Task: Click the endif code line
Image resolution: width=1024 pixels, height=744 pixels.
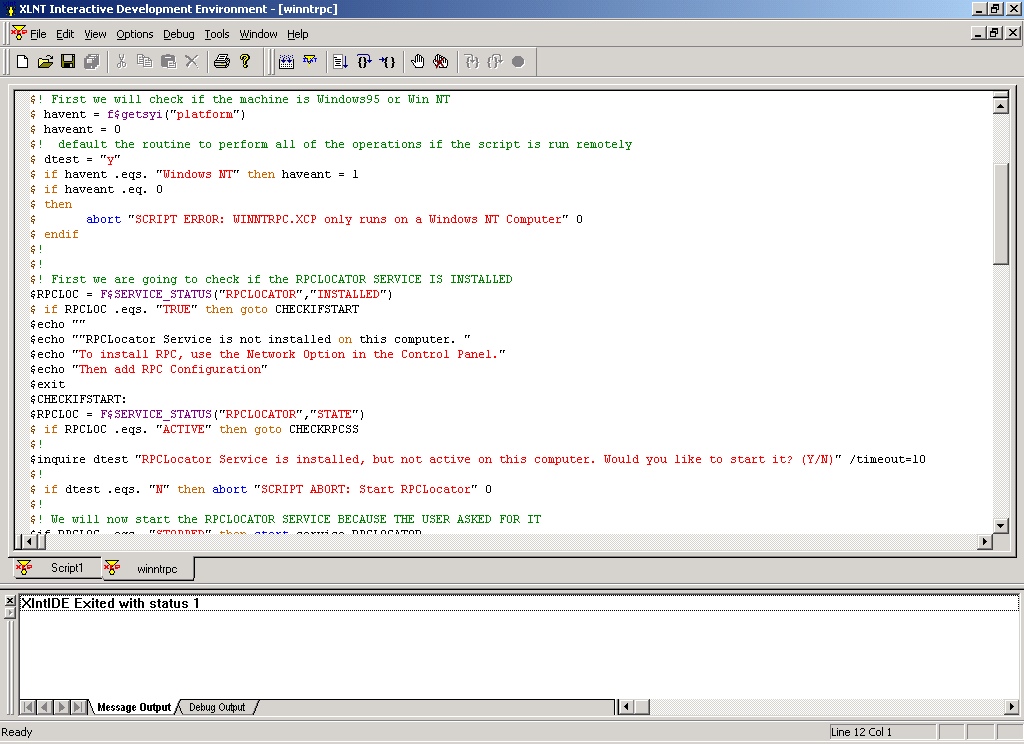Action: click(54, 235)
